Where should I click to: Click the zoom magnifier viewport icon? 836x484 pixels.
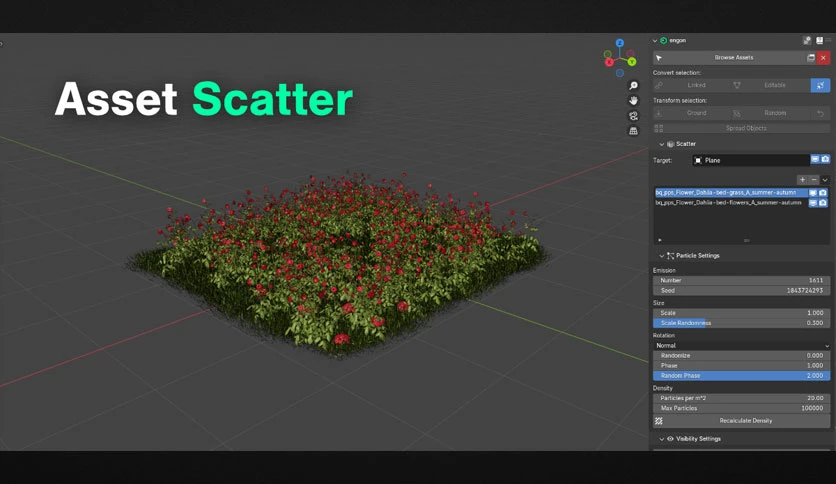[x=633, y=85]
